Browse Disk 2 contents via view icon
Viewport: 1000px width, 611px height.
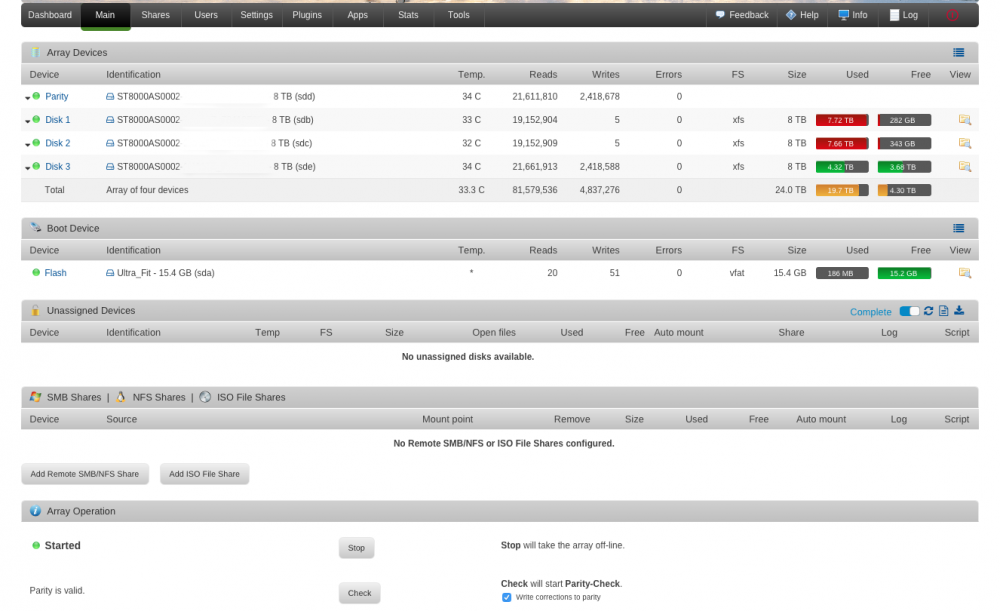click(964, 144)
